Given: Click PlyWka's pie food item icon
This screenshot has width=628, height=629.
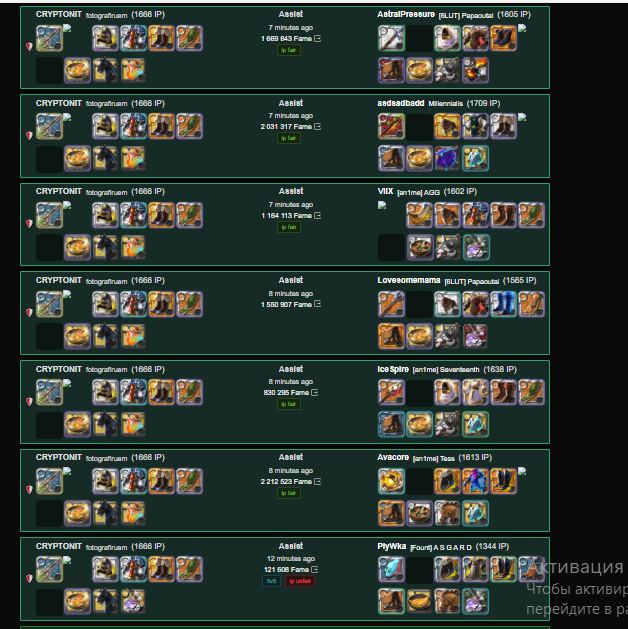Looking at the screenshot, I should 419,601.
